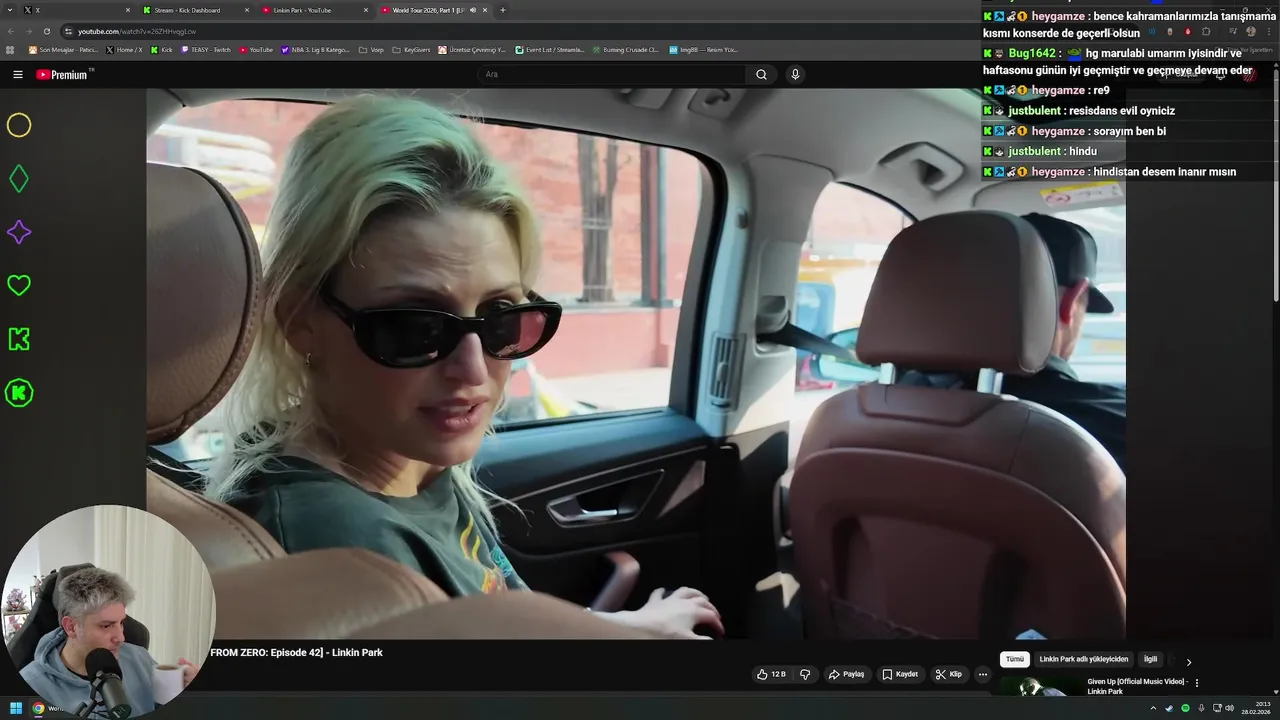Open 'Son Mesajlar' bookmark
Screen dimensions: 1280x720
pos(63,50)
